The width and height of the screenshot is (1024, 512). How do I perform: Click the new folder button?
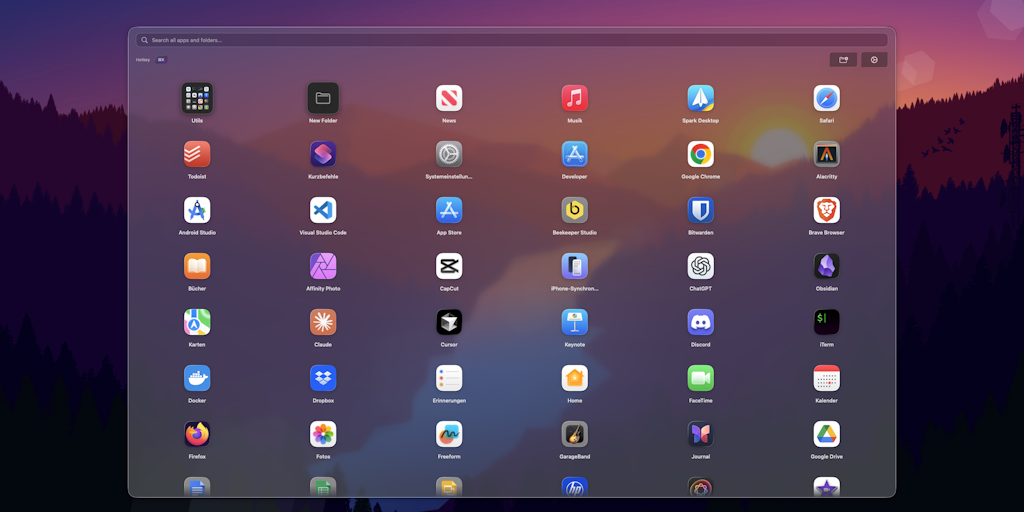point(843,59)
